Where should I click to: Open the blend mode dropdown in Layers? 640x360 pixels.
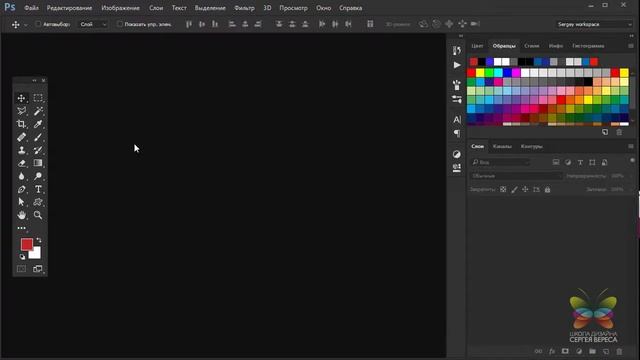point(516,176)
